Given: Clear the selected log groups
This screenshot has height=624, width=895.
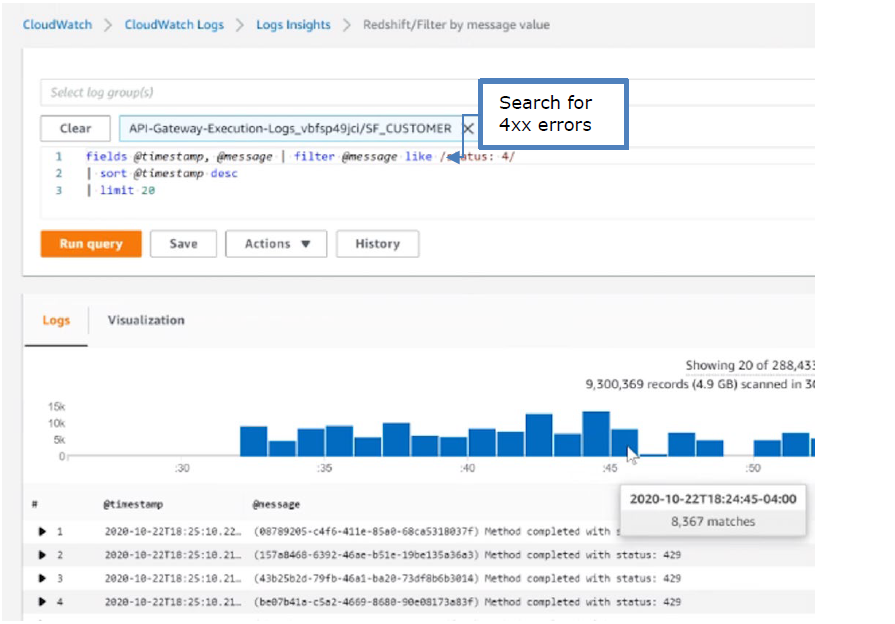Looking at the screenshot, I should click(x=75, y=129).
